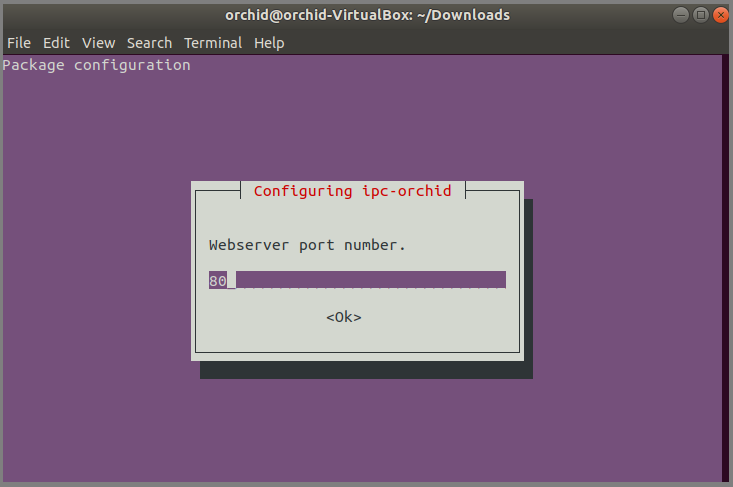Click the "Configuring ipc-orchid" dialog title
This screenshot has height=487, width=733.
tap(352, 191)
